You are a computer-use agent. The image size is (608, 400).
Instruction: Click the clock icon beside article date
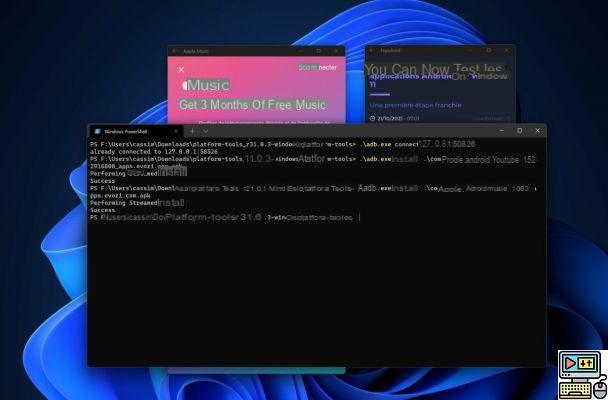pyautogui.click(x=372, y=118)
